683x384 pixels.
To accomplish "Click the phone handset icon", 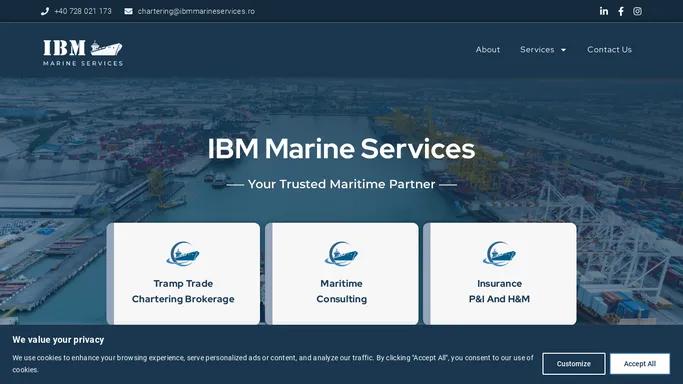I will click(x=45, y=11).
